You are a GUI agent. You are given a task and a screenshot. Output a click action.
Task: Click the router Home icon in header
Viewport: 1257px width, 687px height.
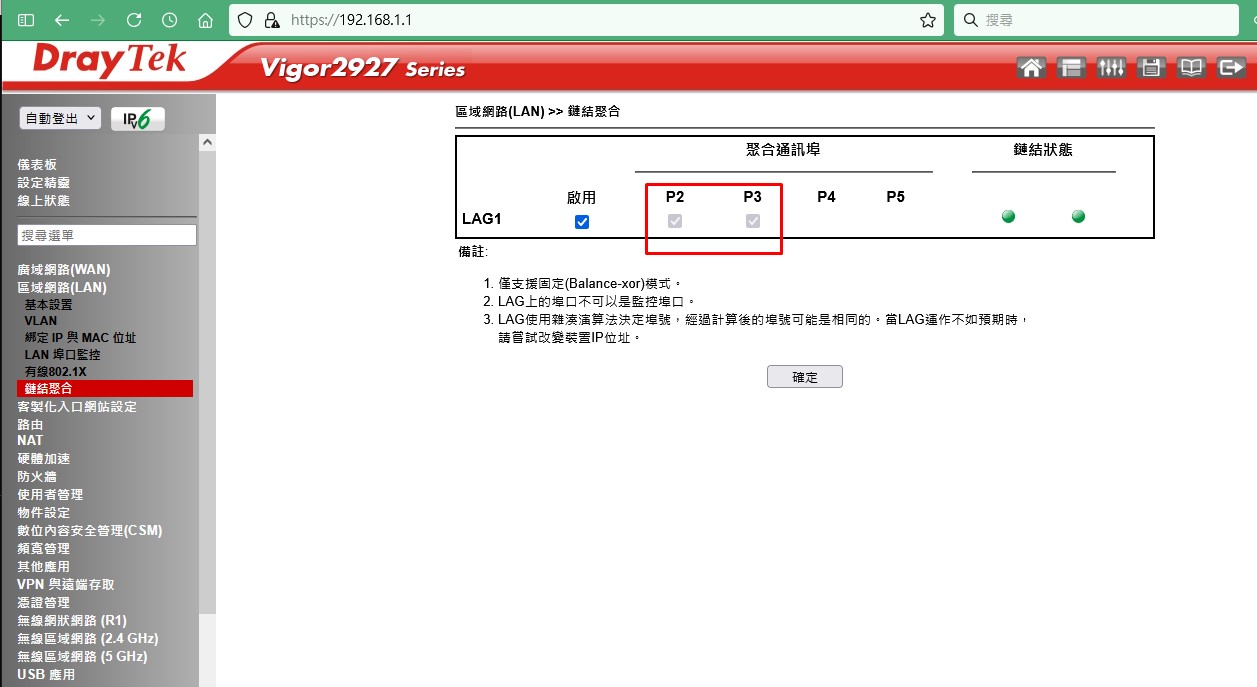click(x=1031, y=67)
